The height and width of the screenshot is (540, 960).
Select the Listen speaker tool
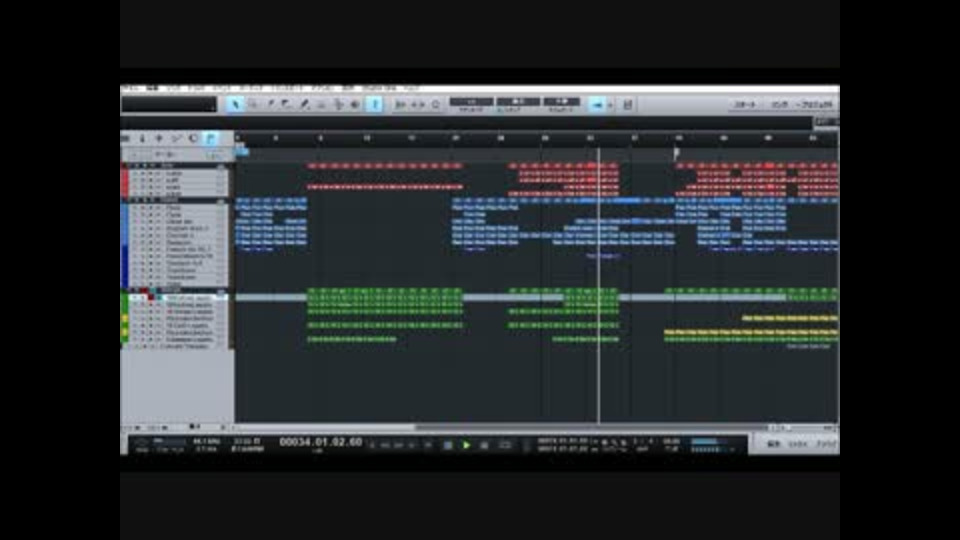[x=355, y=105]
